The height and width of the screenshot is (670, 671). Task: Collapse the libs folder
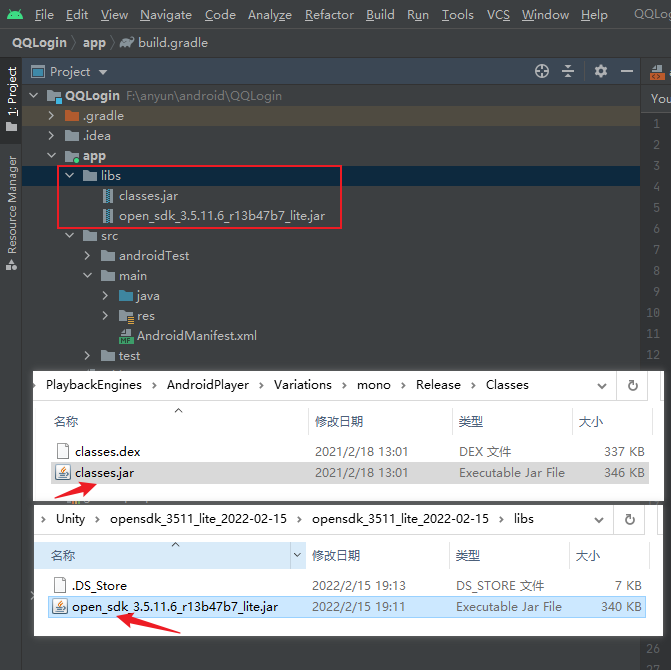(69, 175)
